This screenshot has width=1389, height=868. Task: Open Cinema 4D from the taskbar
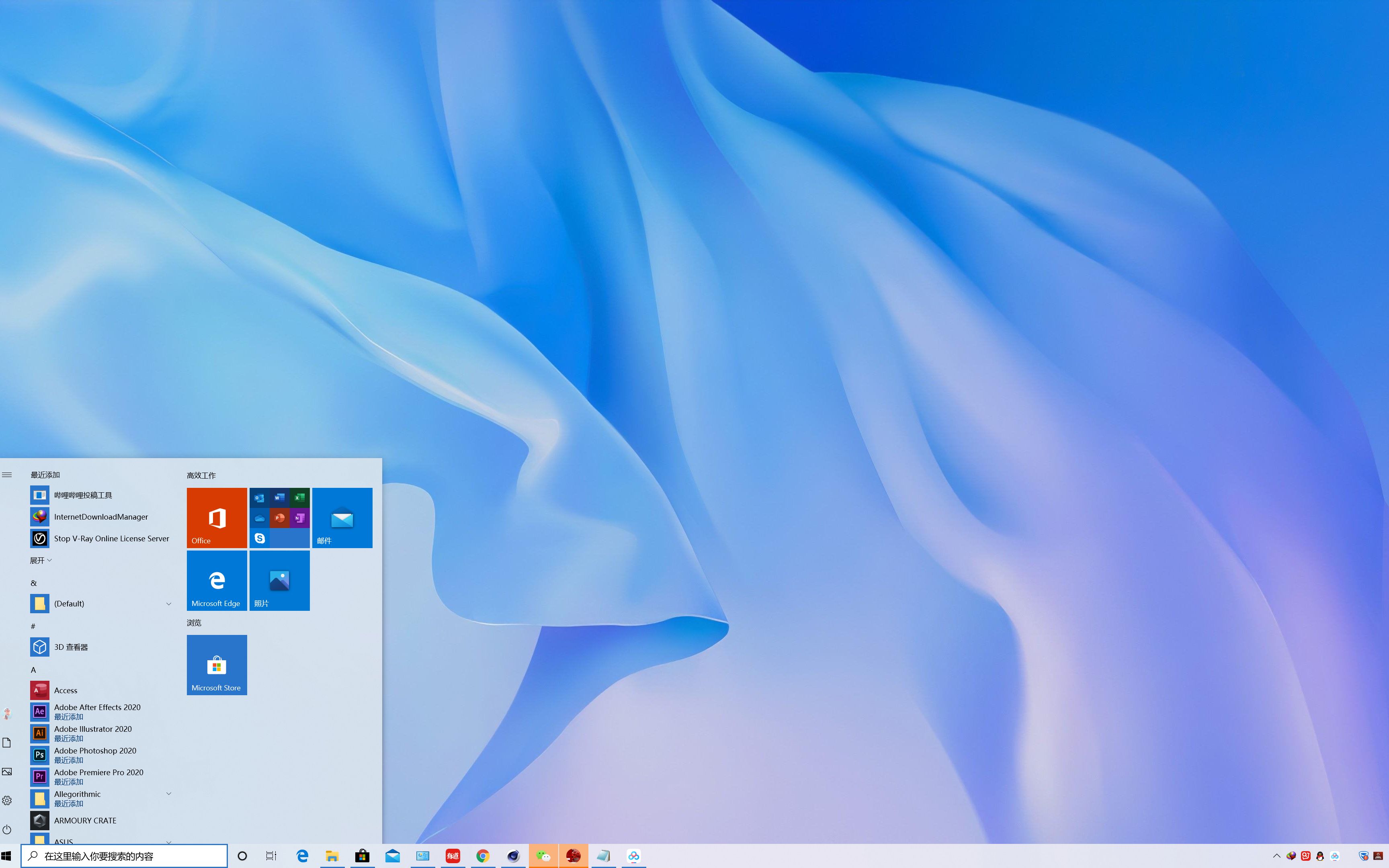tap(513, 856)
